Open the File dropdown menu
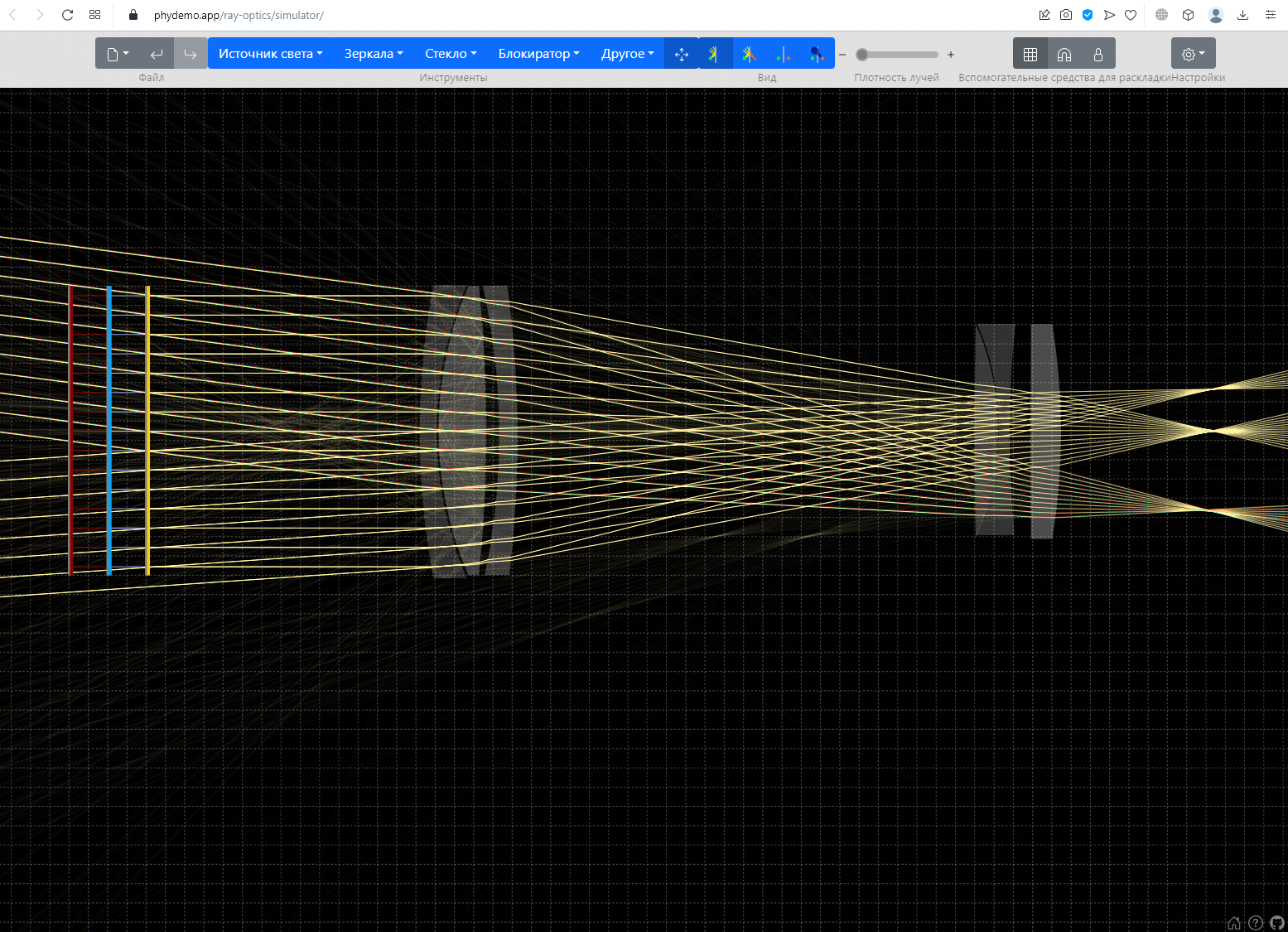 pyautogui.click(x=118, y=54)
